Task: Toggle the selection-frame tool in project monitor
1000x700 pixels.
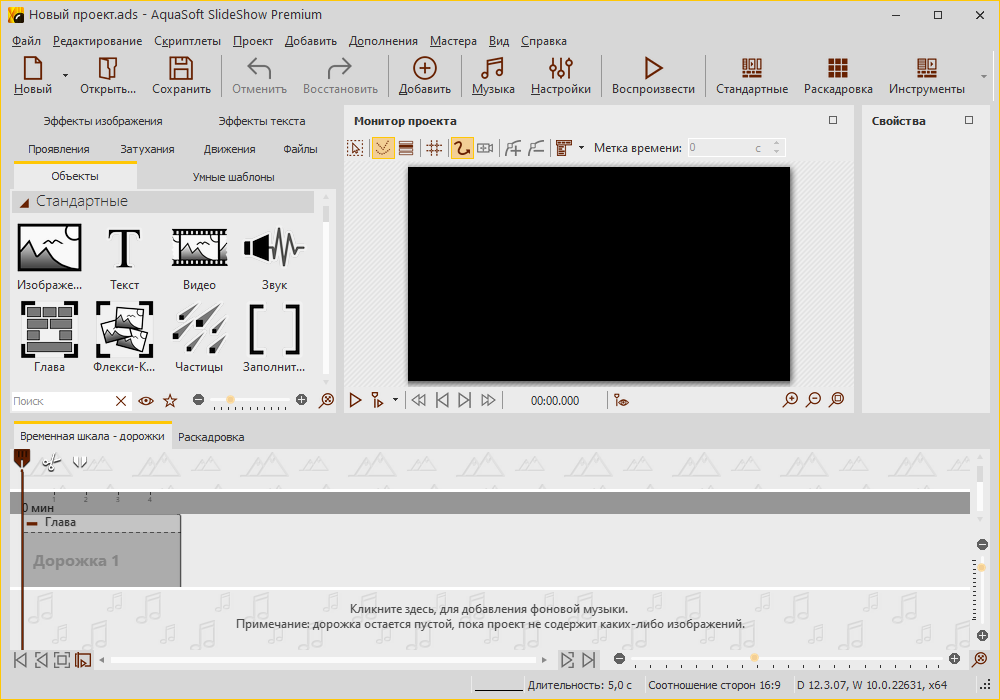Action: tap(355, 148)
